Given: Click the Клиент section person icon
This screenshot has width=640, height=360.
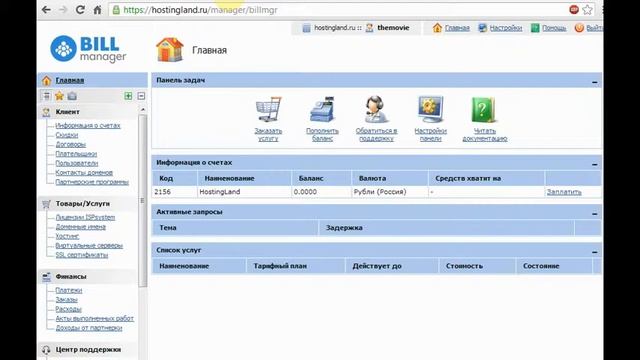Looking at the screenshot, I should click(46, 112).
